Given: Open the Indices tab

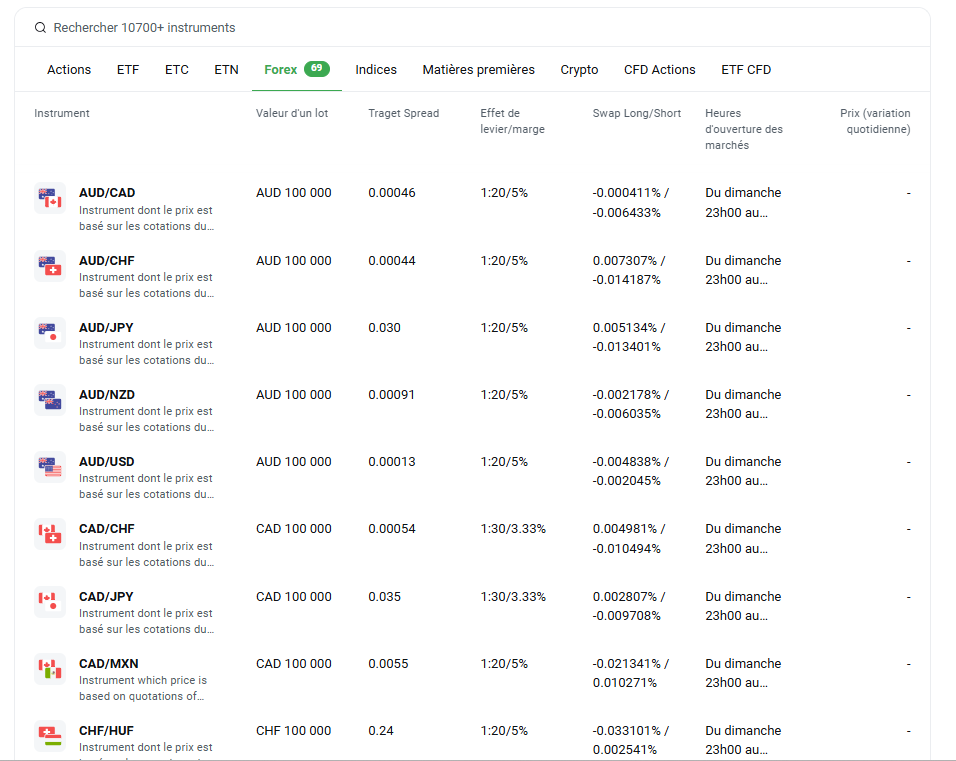Looking at the screenshot, I should pos(376,70).
